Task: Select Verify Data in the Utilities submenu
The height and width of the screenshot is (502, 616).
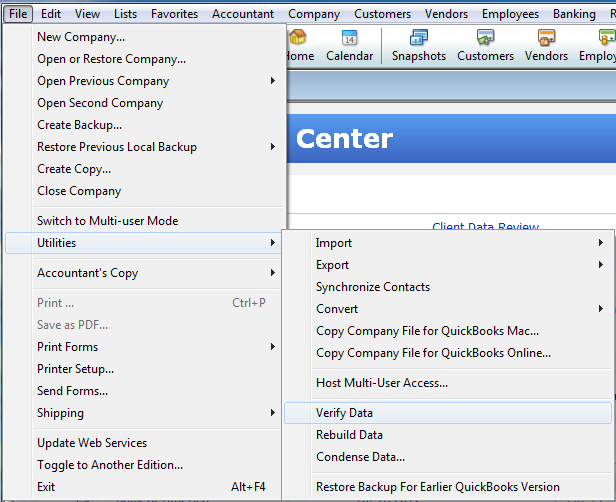Action: pos(344,413)
